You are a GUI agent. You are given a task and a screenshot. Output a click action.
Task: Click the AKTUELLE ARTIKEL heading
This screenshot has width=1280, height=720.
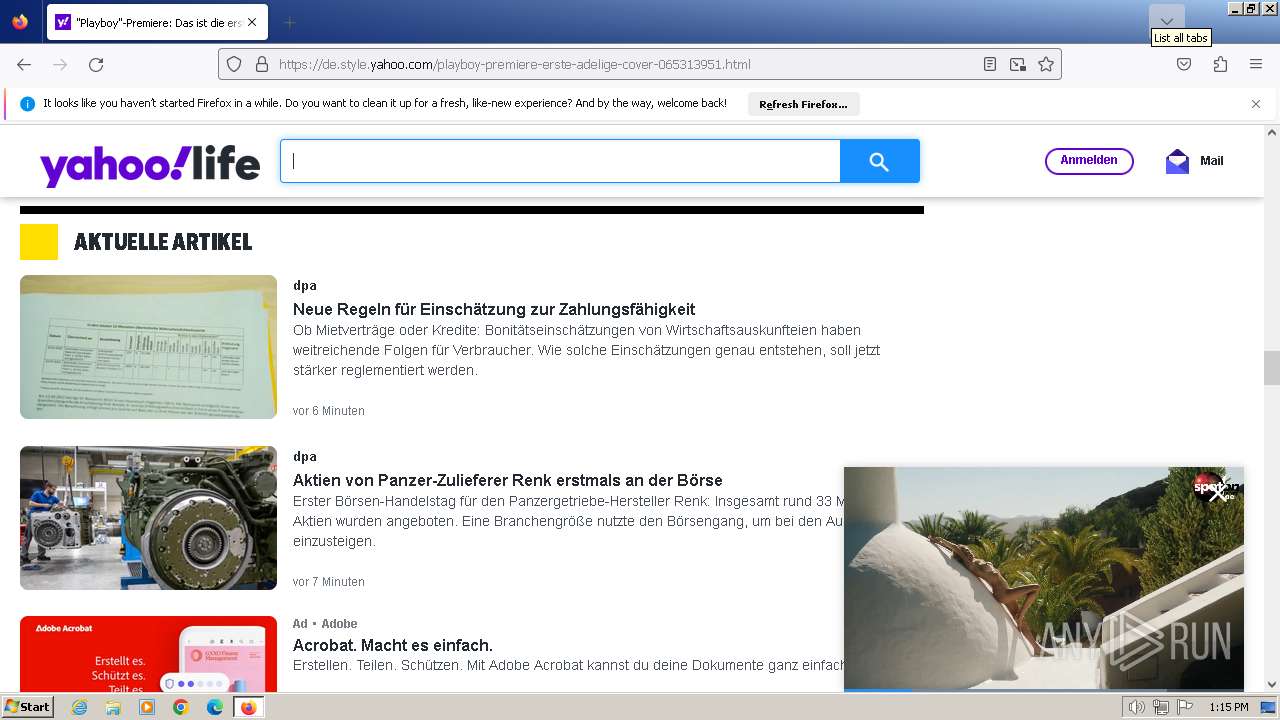pos(163,242)
